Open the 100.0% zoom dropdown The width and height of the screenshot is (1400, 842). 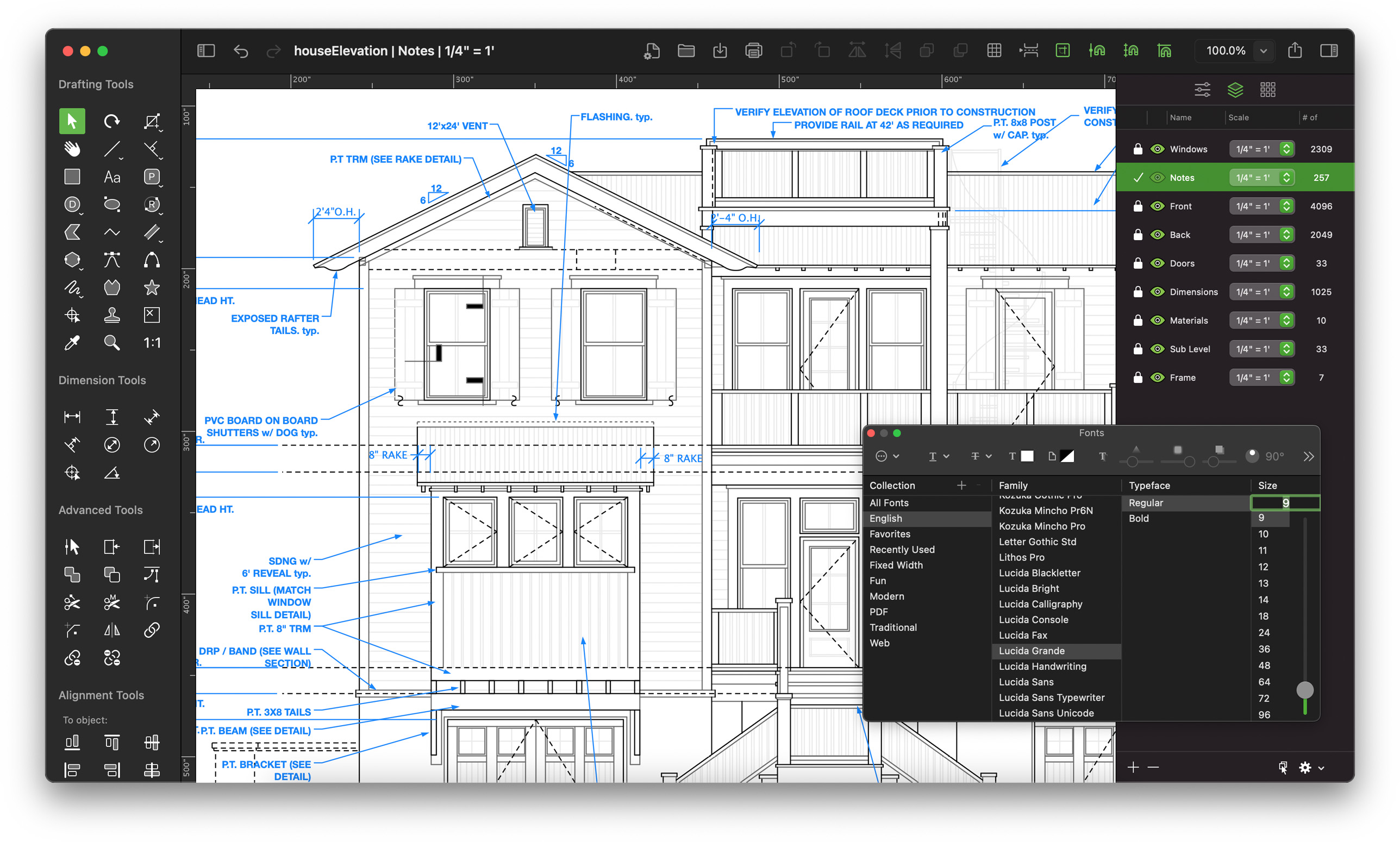tap(1263, 51)
